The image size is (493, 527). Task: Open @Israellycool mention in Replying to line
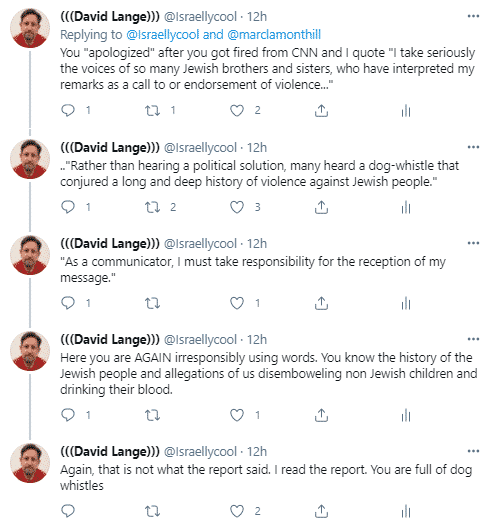point(163,34)
